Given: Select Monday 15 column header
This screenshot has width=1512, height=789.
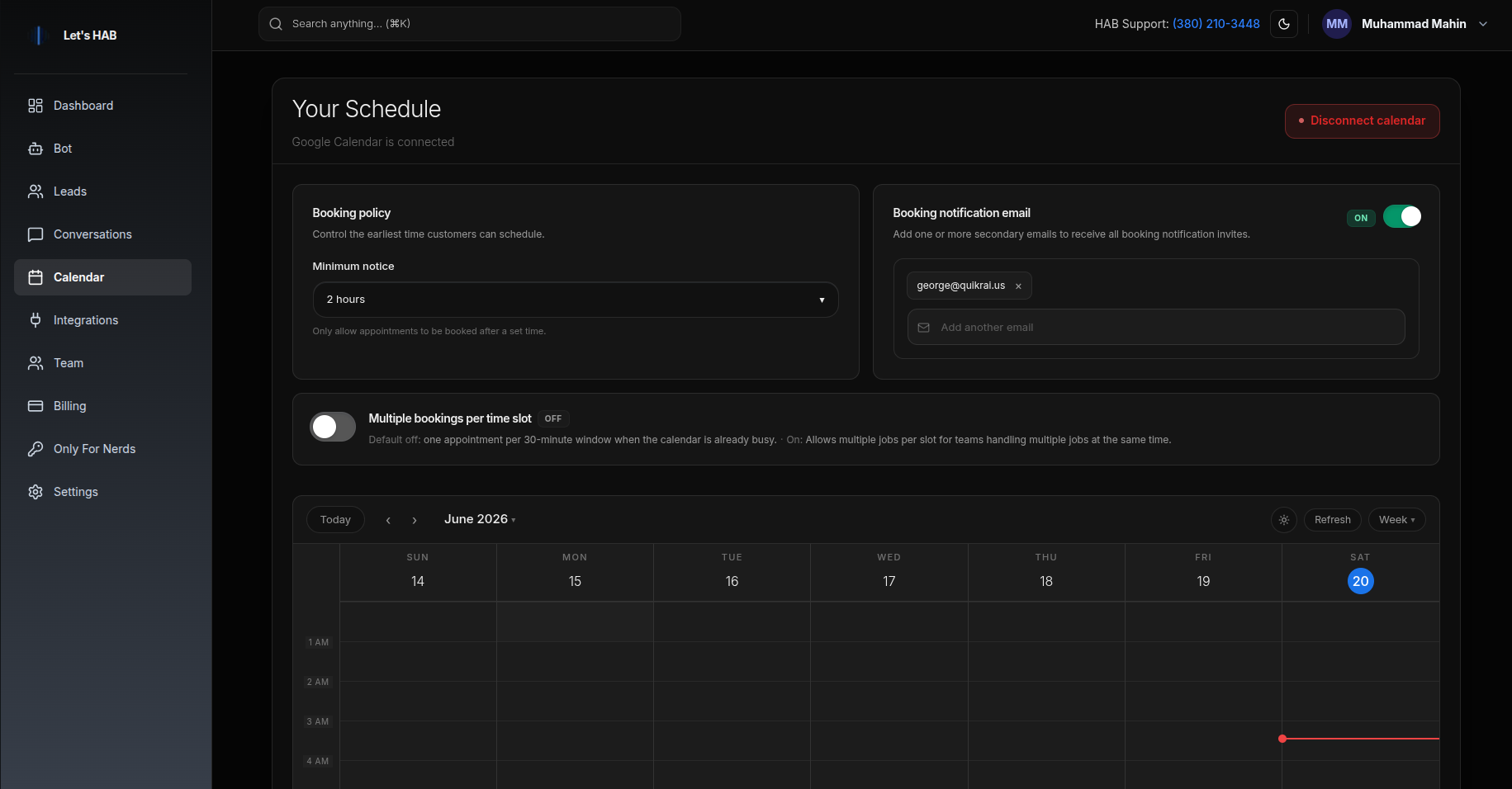Looking at the screenshot, I should [x=575, y=572].
